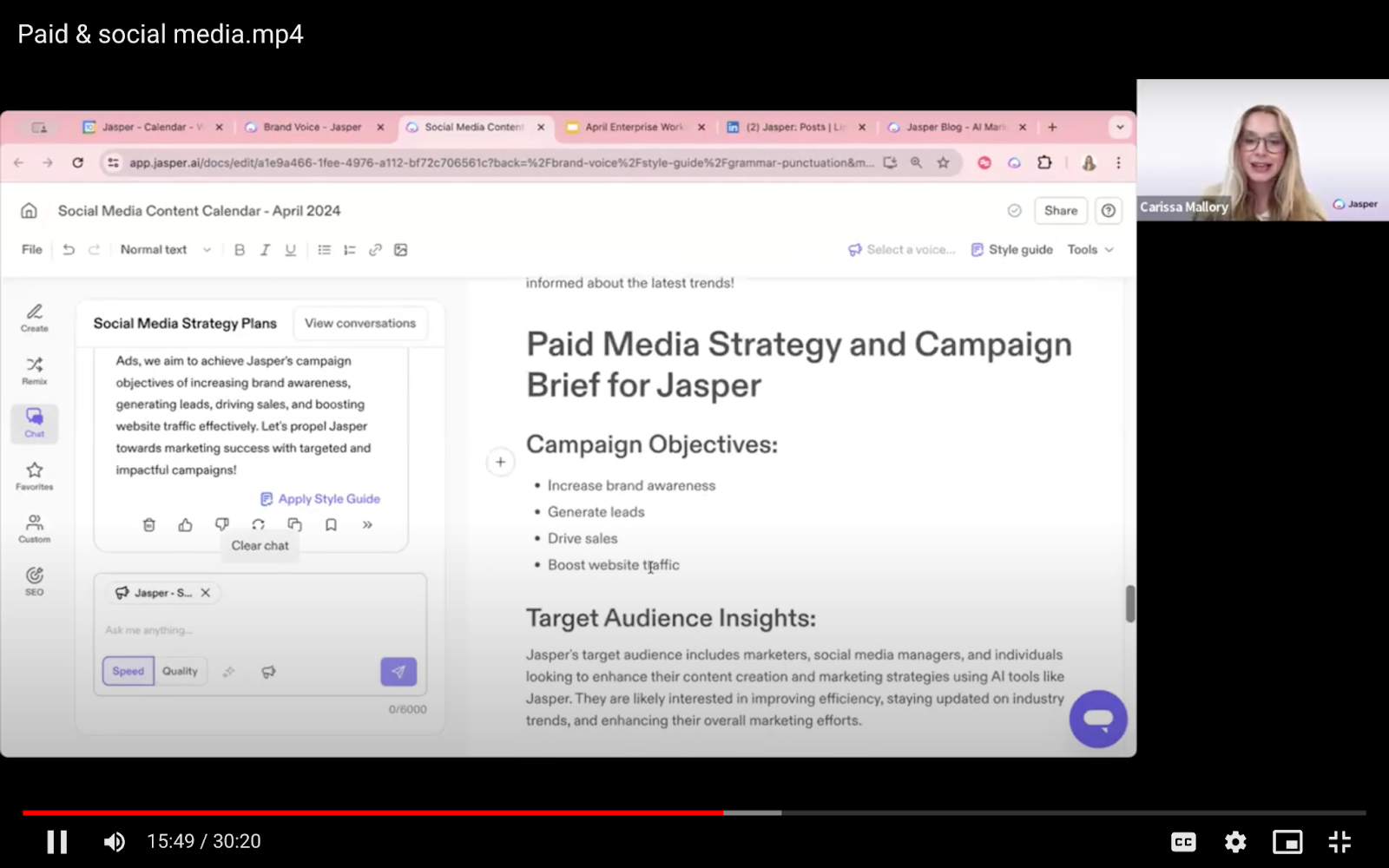Go to Jasper home icon

[x=29, y=211]
